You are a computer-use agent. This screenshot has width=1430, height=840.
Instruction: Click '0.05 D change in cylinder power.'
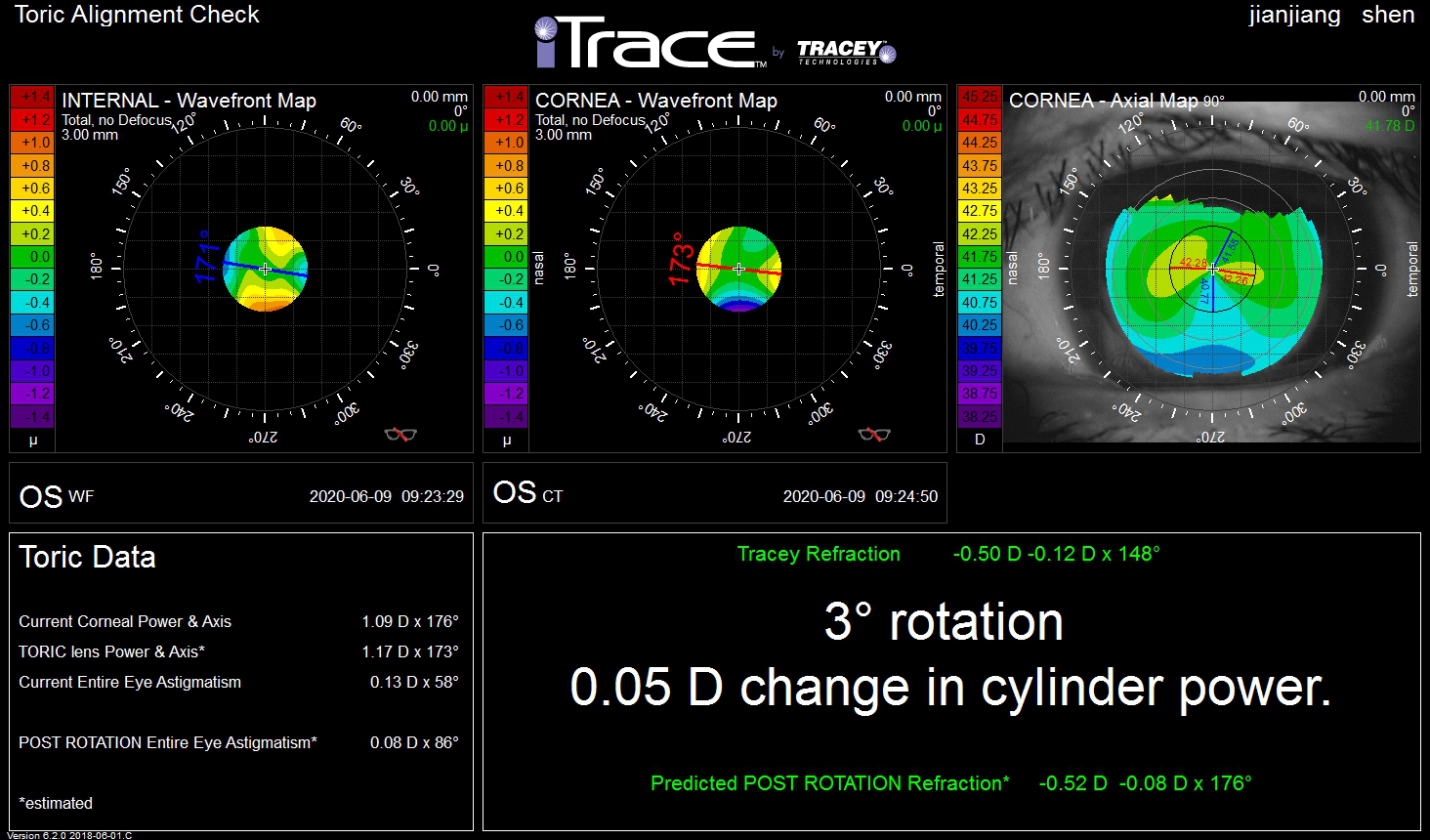(x=950, y=687)
